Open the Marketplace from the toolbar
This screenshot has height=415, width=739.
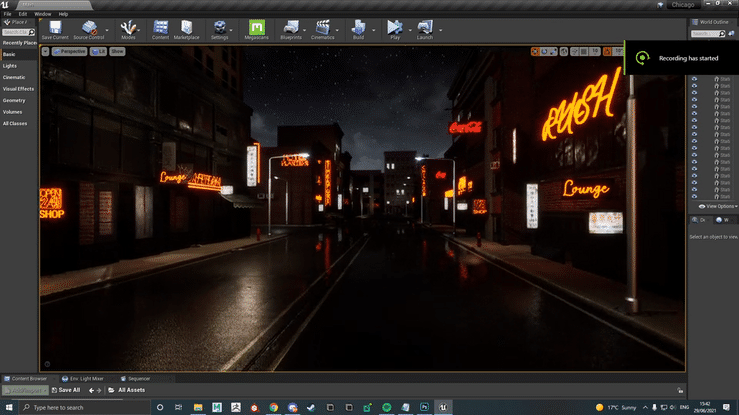[x=187, y=30]
